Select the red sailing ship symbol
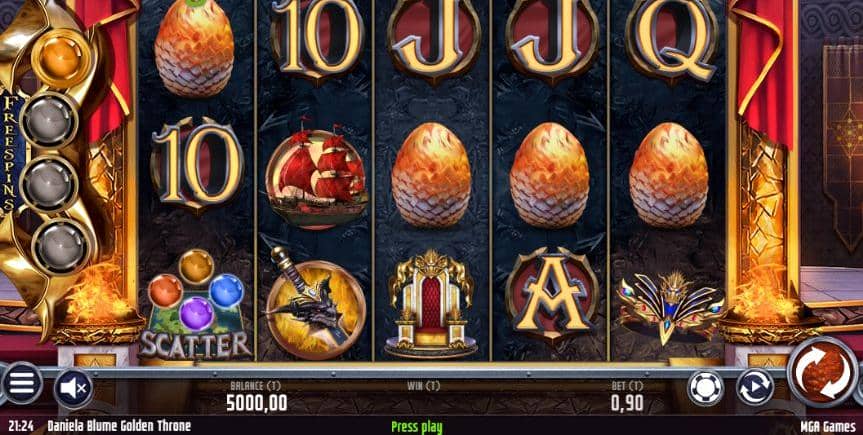This screenshot has height=435, width=863. [317, 173]
